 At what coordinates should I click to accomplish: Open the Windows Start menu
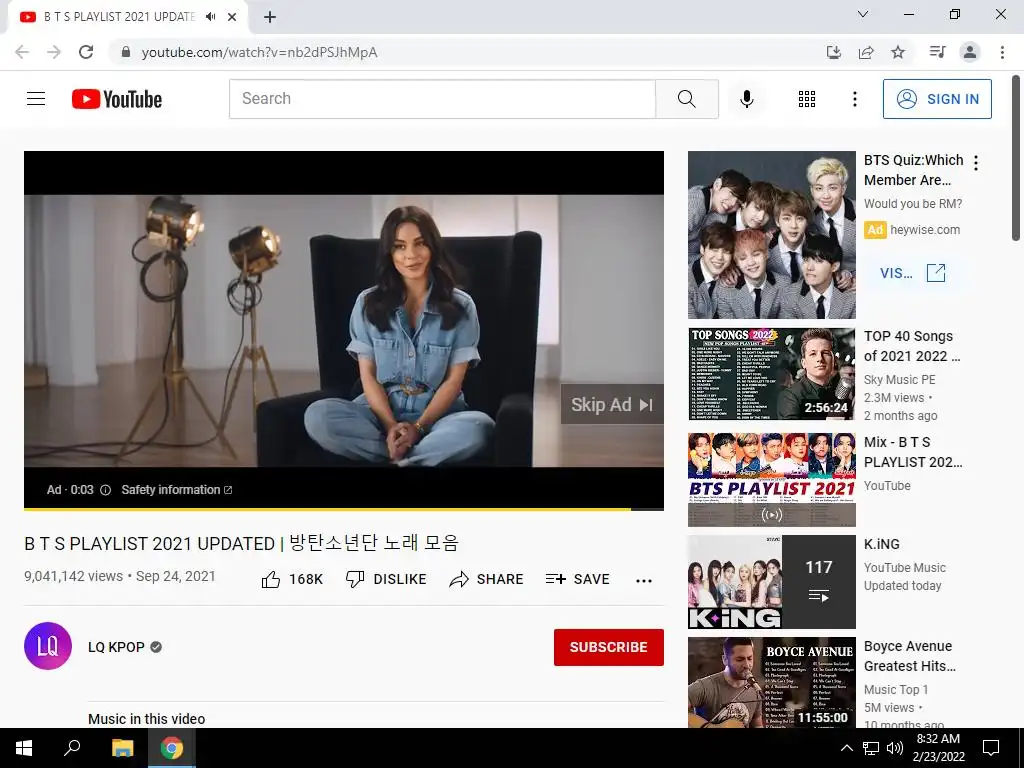tap(24, 748)
